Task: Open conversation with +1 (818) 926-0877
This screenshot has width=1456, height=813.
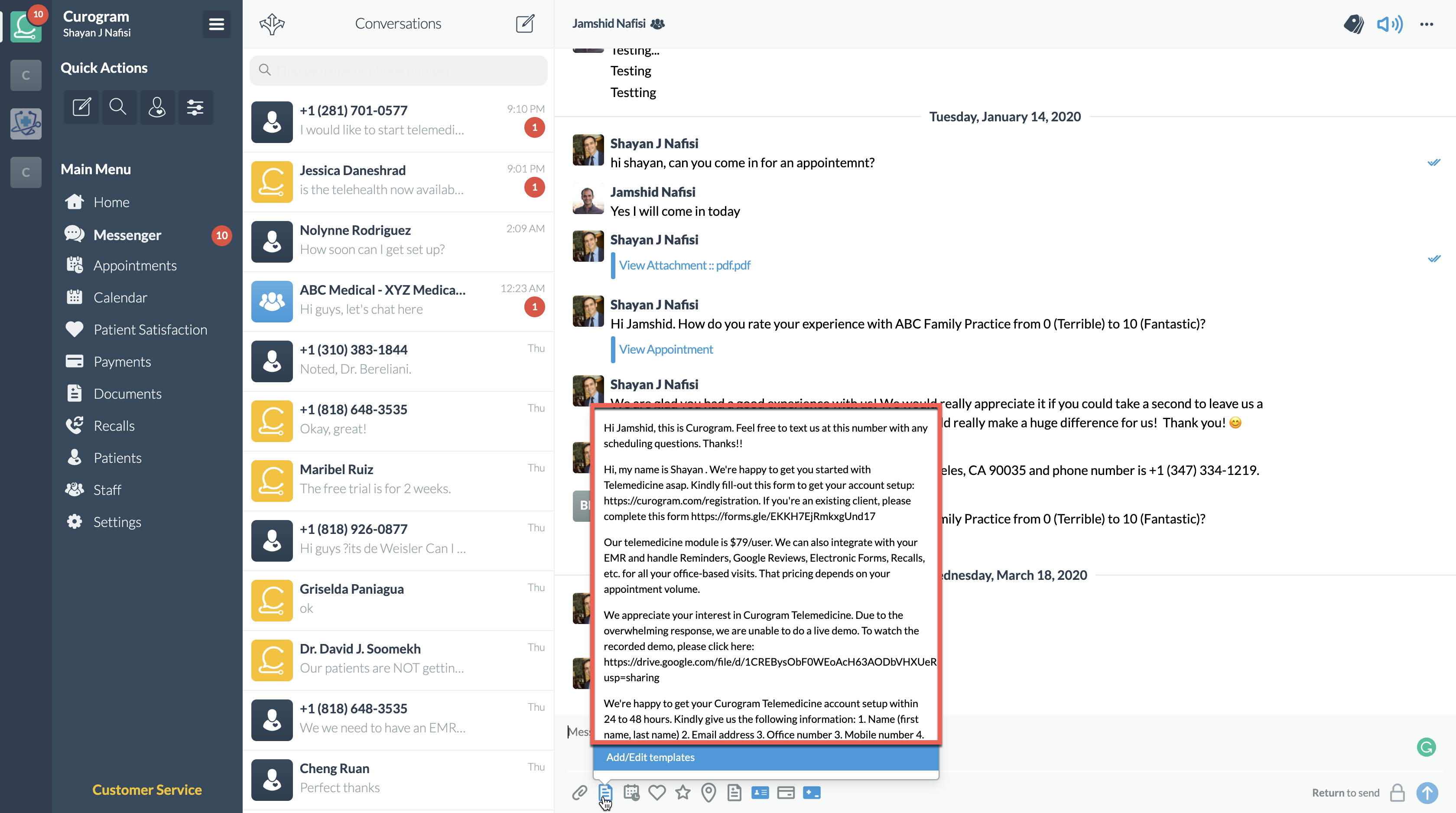Action: 399,540
